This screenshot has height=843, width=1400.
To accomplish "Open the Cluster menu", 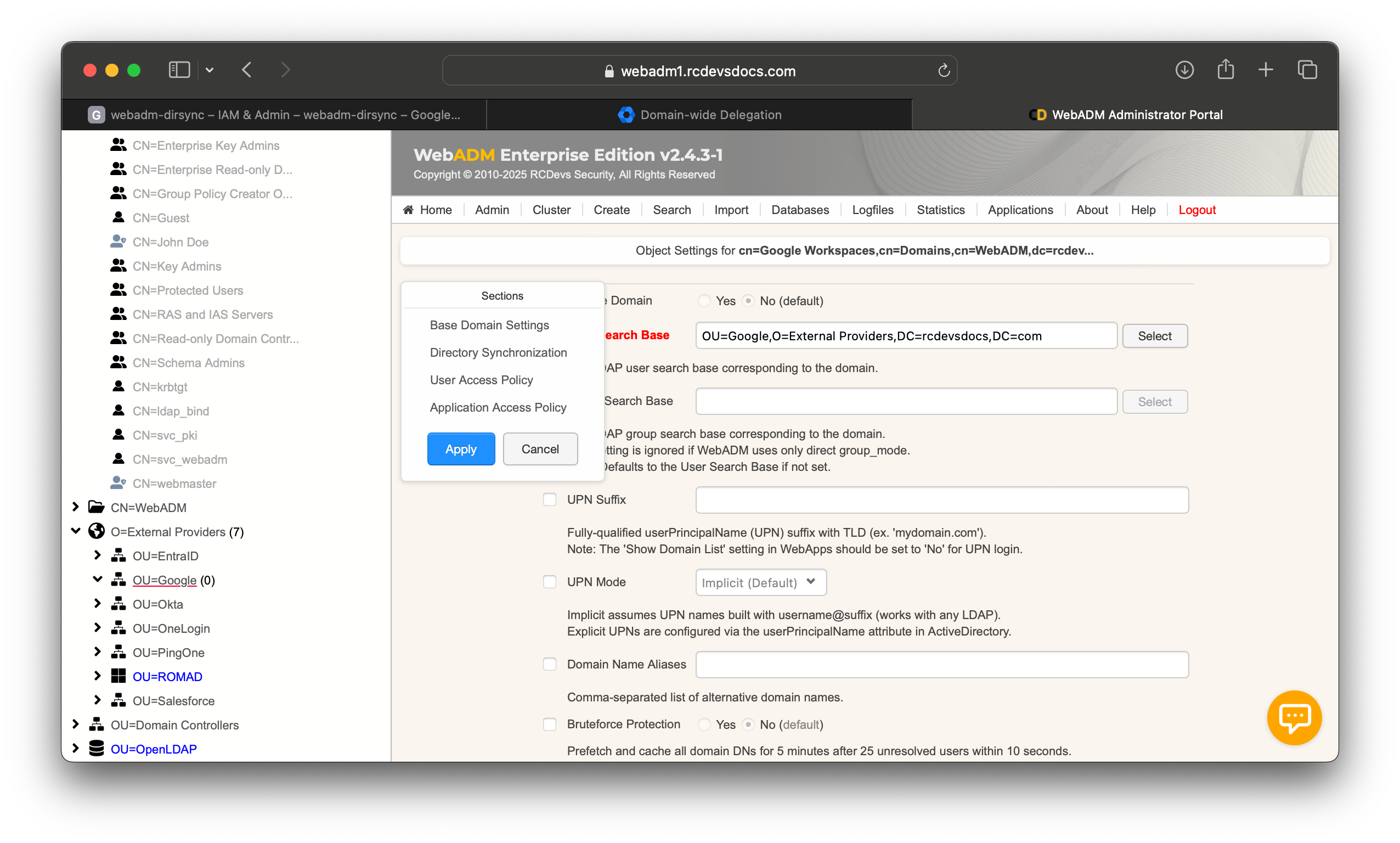I will 551,210.
